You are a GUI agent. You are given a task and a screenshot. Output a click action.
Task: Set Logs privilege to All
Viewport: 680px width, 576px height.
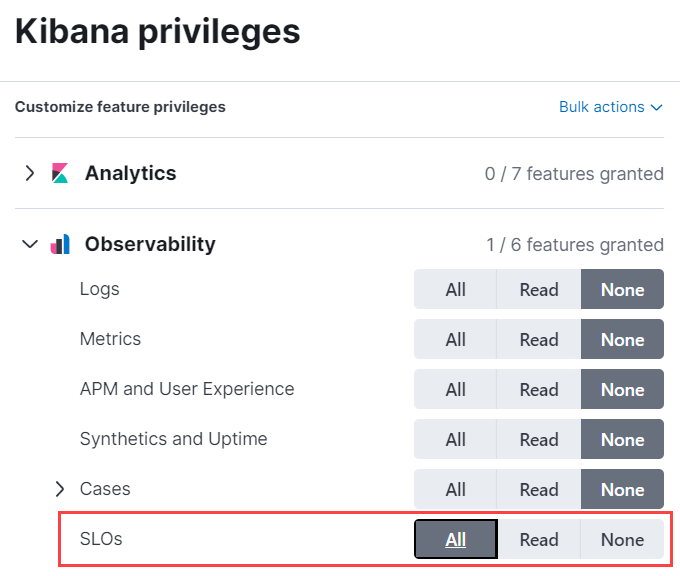point(456,290)
